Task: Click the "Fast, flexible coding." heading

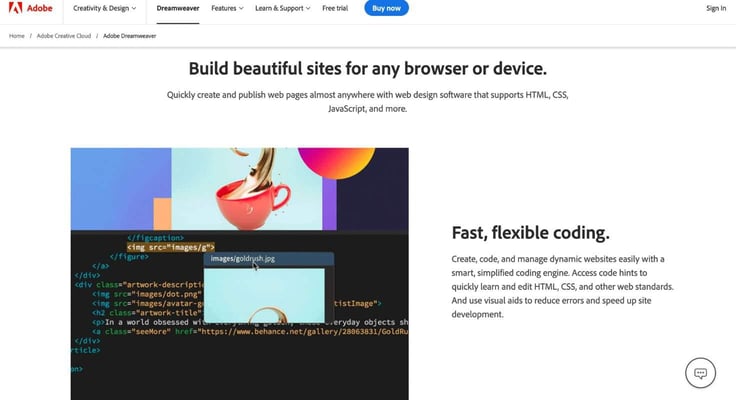Action: 530,233
